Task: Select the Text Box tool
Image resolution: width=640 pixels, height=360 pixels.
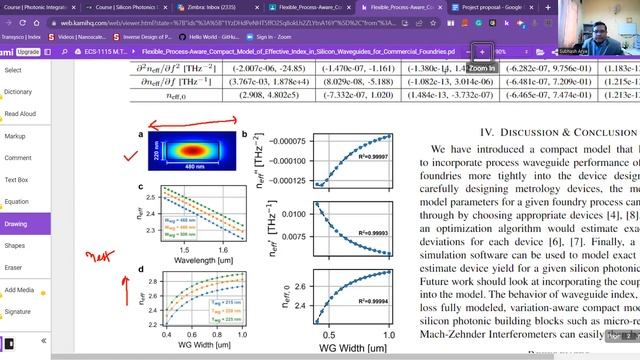Action: [16, 180]
